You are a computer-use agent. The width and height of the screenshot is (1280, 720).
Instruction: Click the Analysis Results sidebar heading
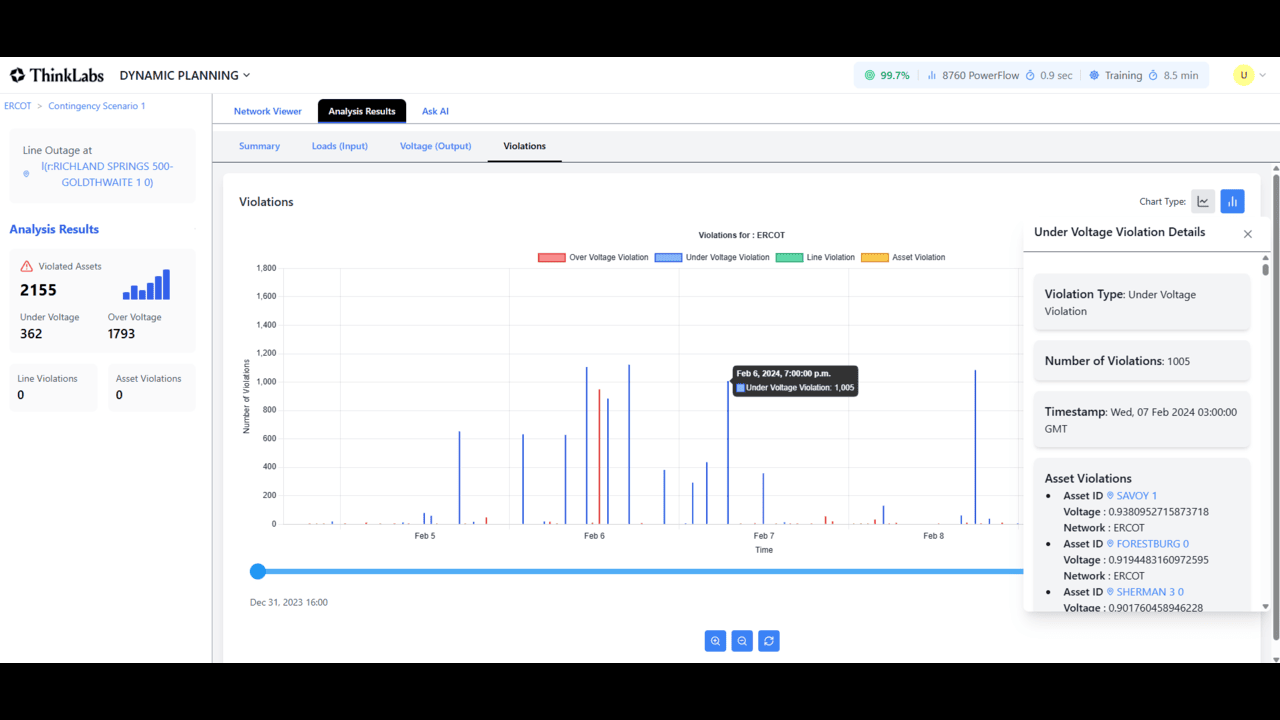point(54,229)
